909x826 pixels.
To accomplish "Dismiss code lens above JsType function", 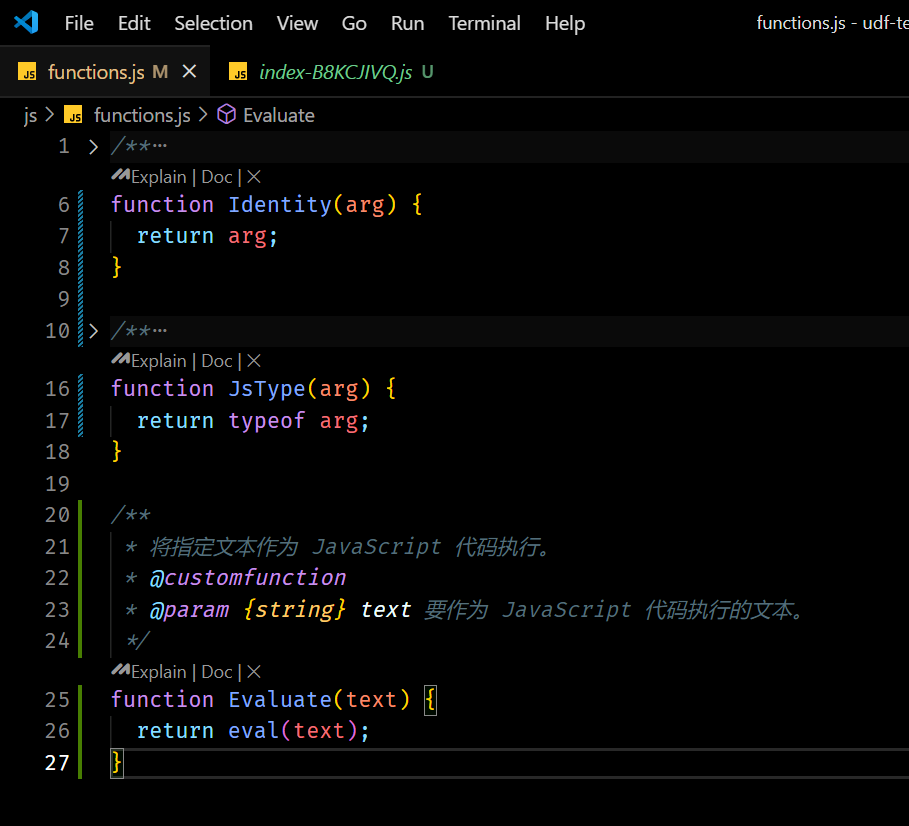I will point(254,361).
